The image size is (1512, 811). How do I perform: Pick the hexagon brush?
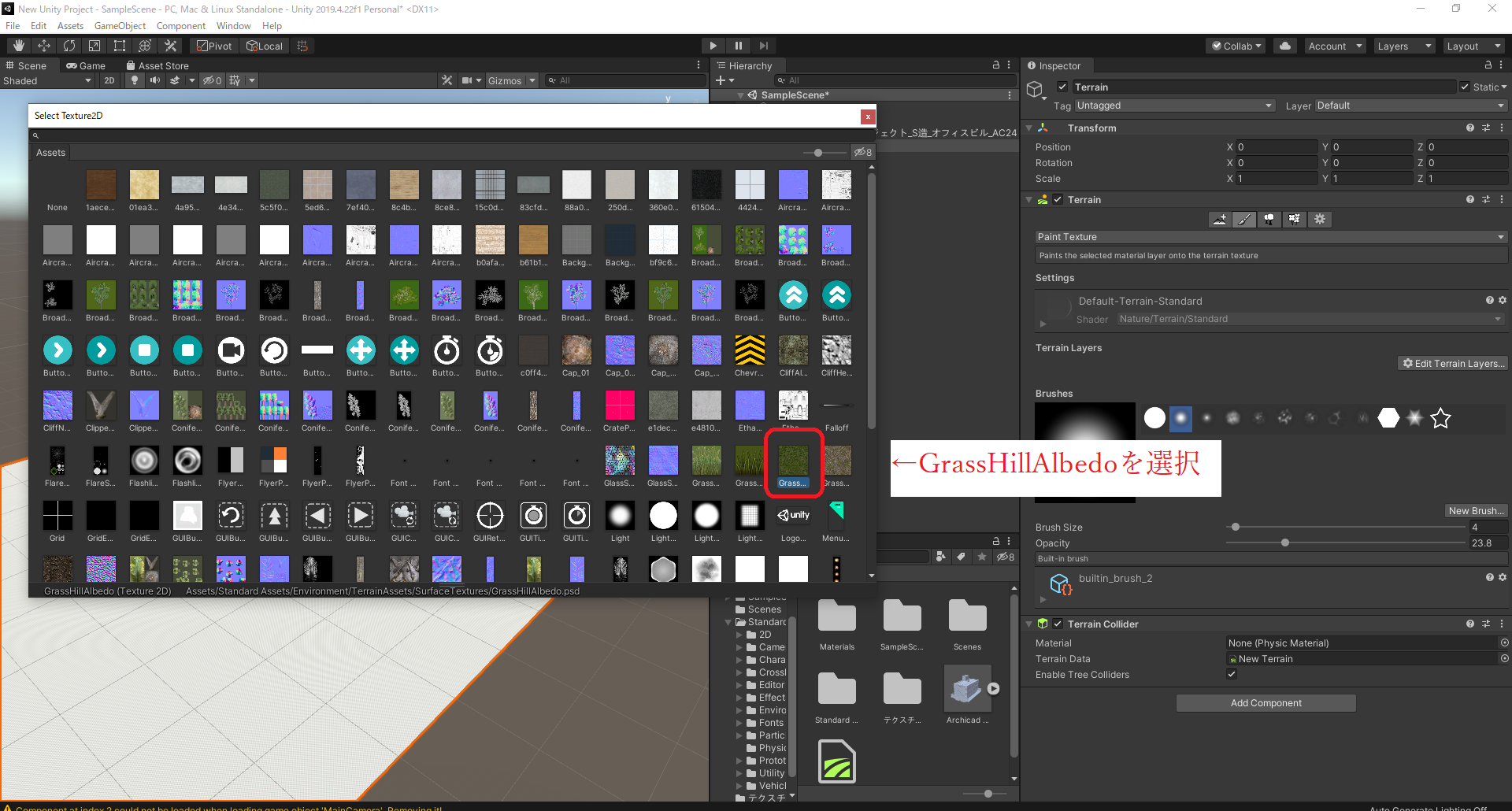click(1388, 418)
